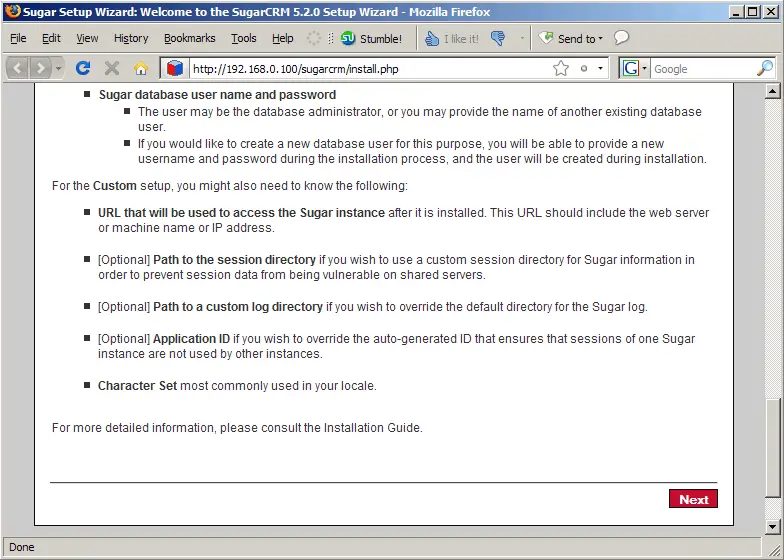Image resolution: width=784 pixels, height=560 pixels.
Task: Click the 'Sugar database user name and password' heading
Action: (217, 94)
